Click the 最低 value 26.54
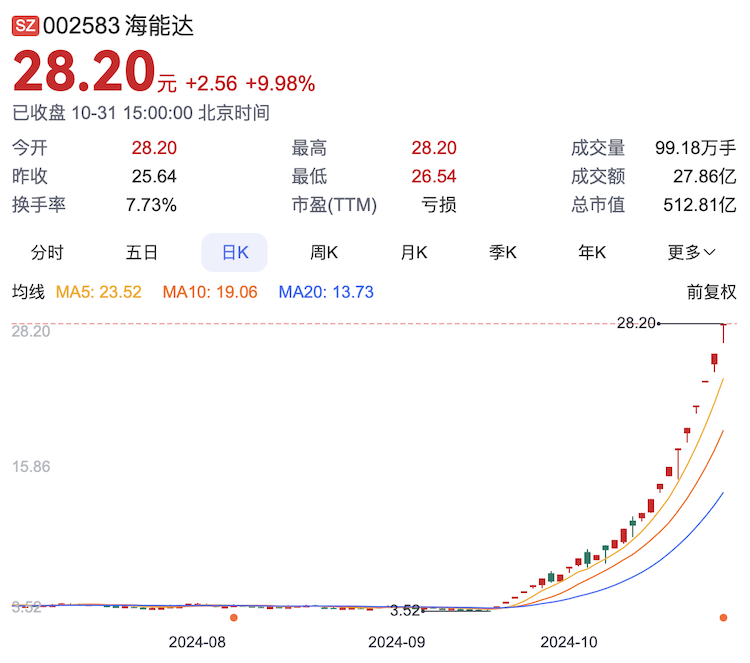Viewport: 750px width, 663px height. 434,177
